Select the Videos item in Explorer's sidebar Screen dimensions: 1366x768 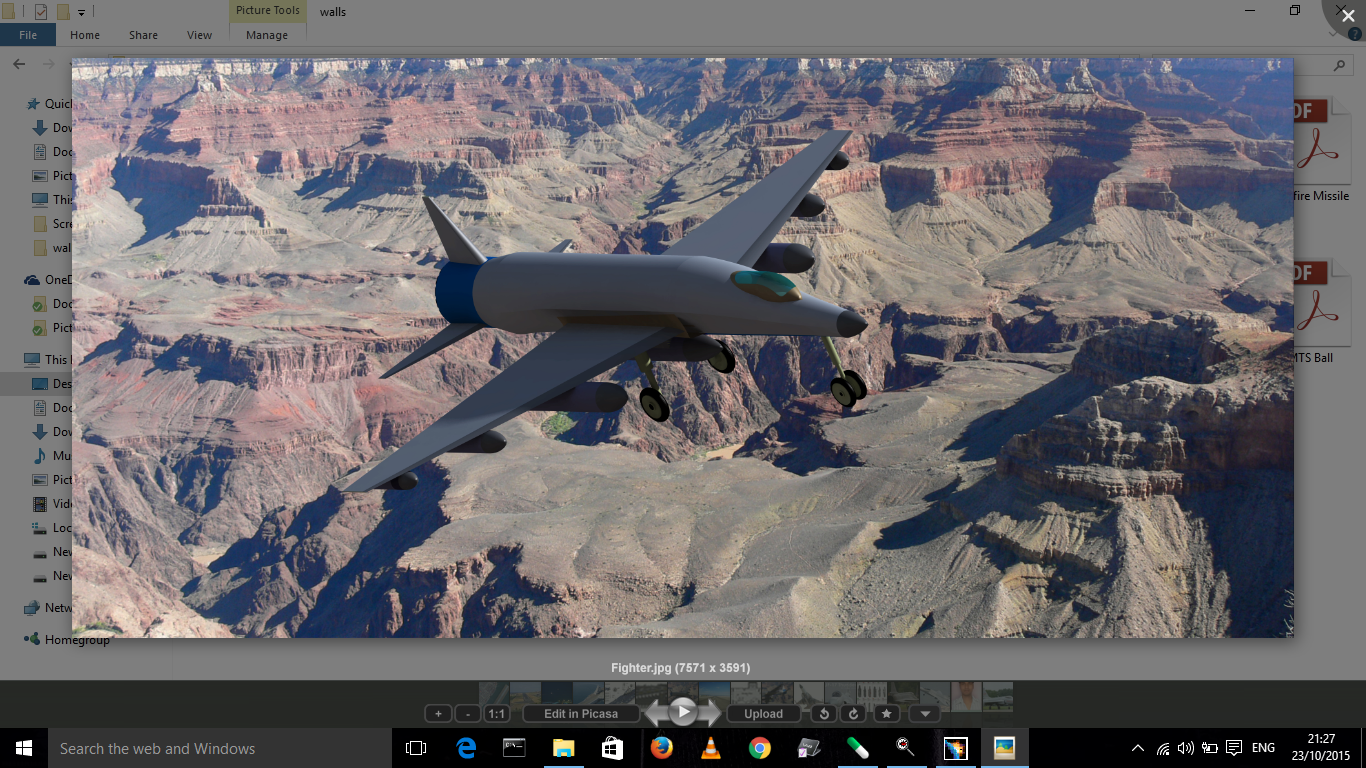coord(52,504)
